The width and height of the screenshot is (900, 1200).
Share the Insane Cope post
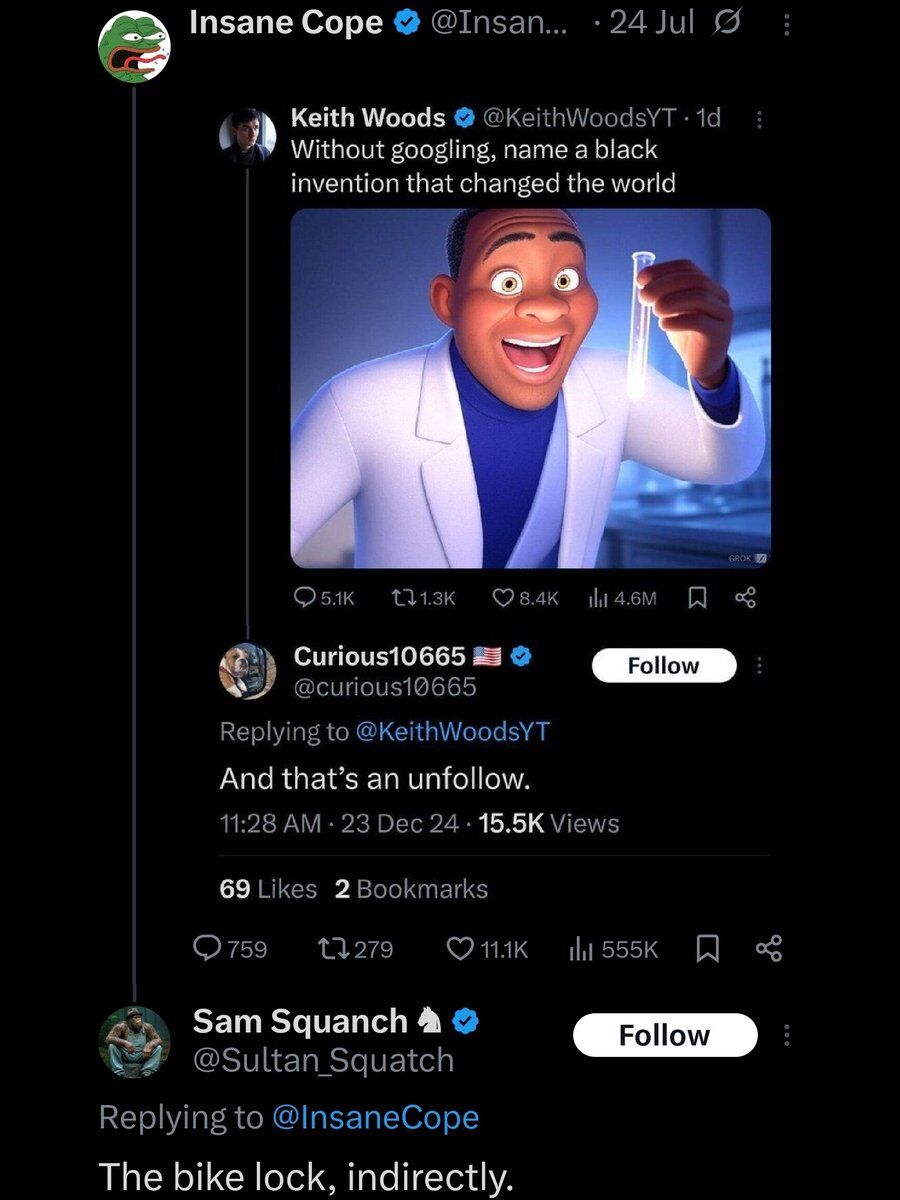point(769,949)
